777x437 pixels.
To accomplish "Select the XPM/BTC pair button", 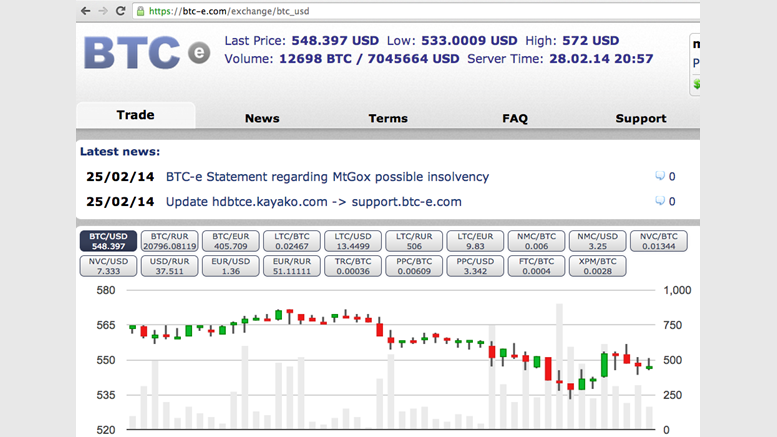I will pos(598,266).
